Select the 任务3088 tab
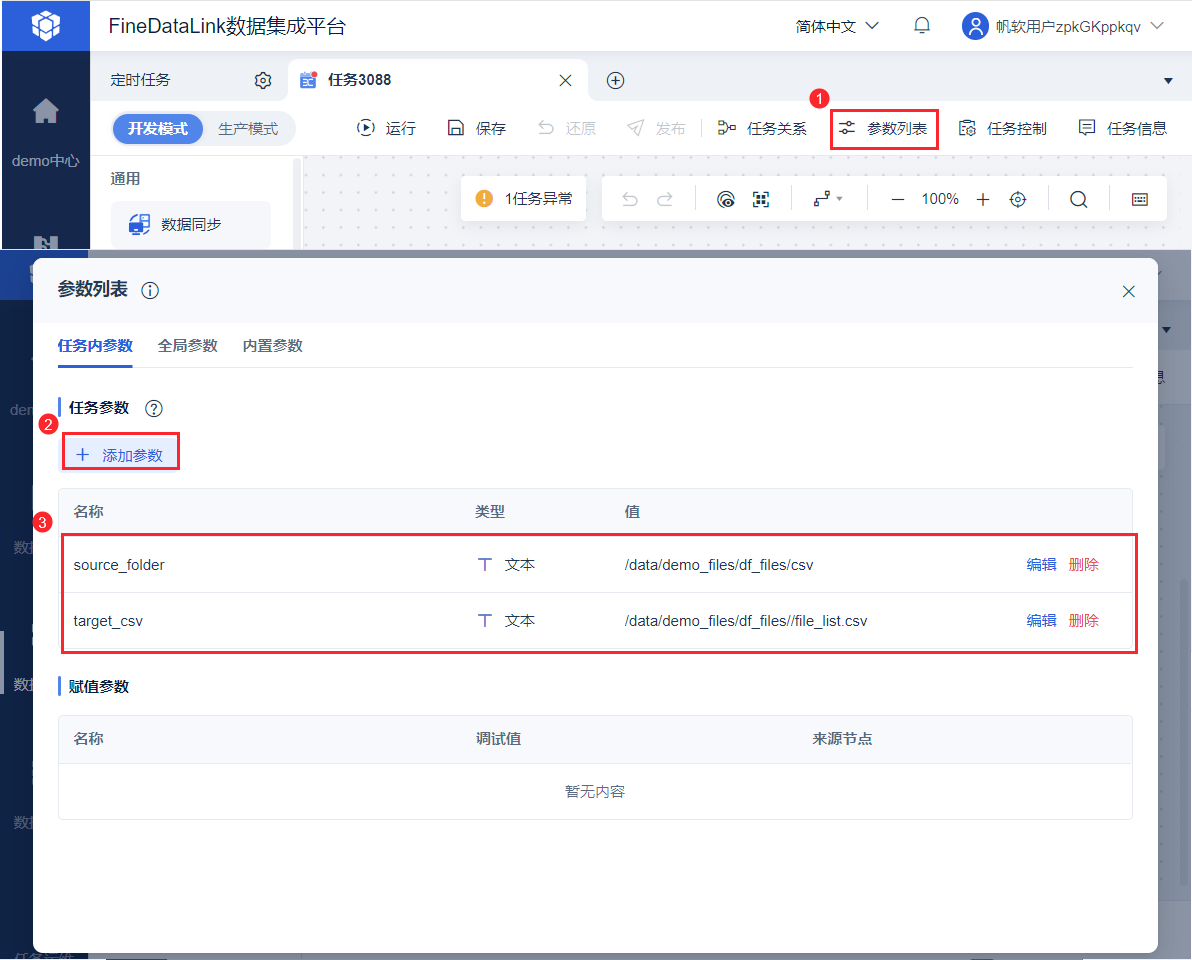1192x960 pixels. [x=360, y=80]
